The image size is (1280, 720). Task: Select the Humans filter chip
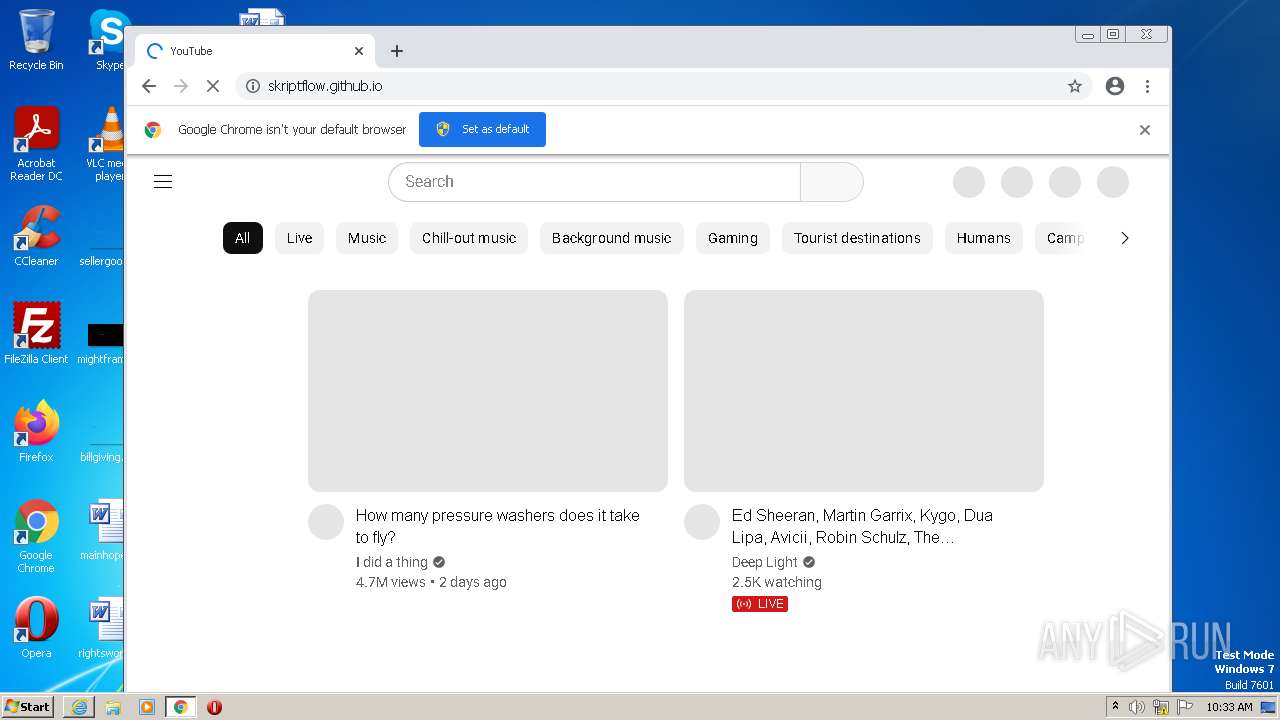(x=983, y=238)
